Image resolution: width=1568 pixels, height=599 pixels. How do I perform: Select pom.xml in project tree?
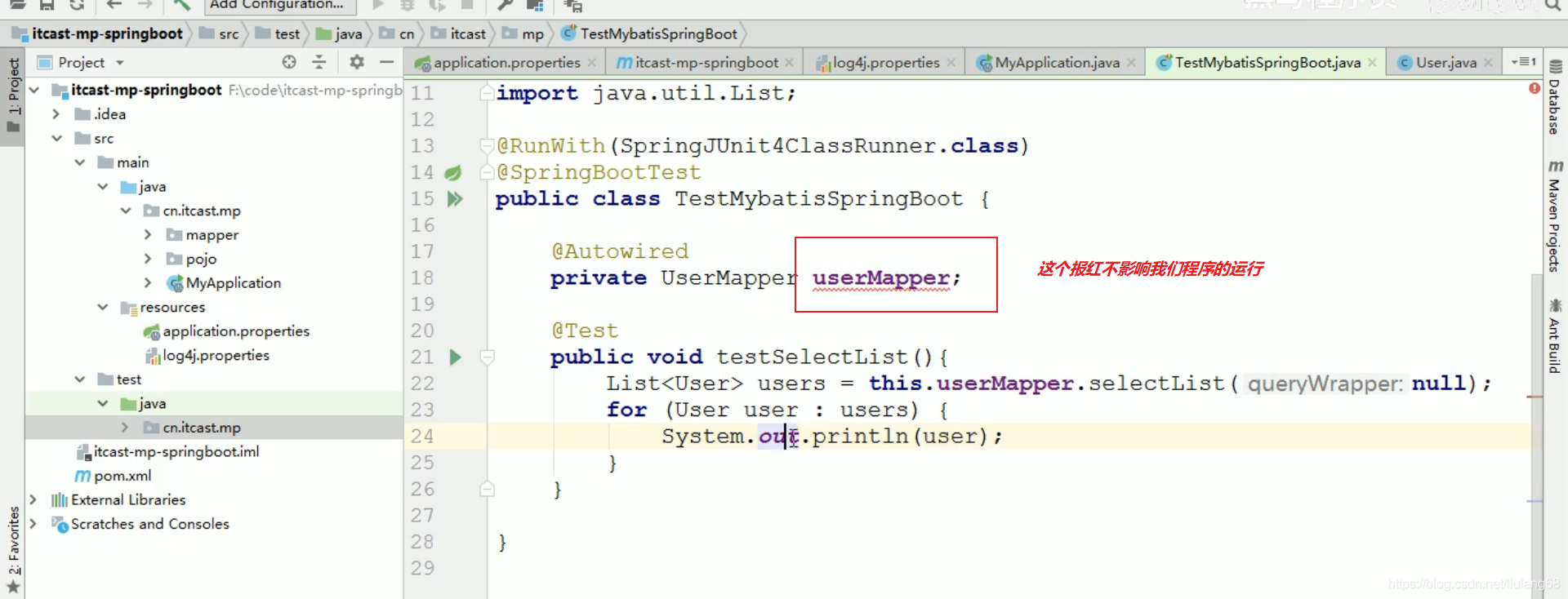(x=114, y=476)
